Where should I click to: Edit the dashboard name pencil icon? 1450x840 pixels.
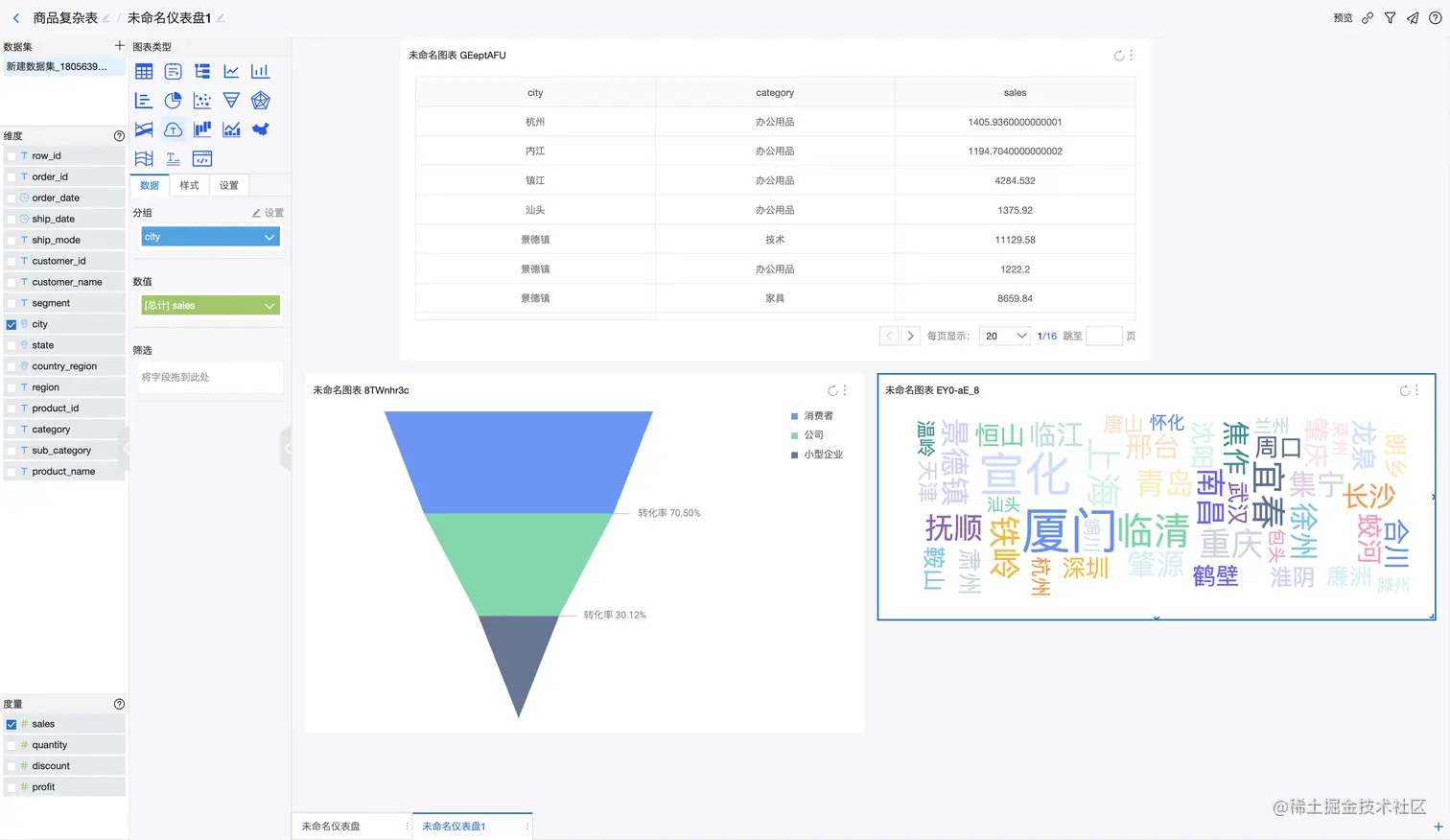[x=221, y=18]
